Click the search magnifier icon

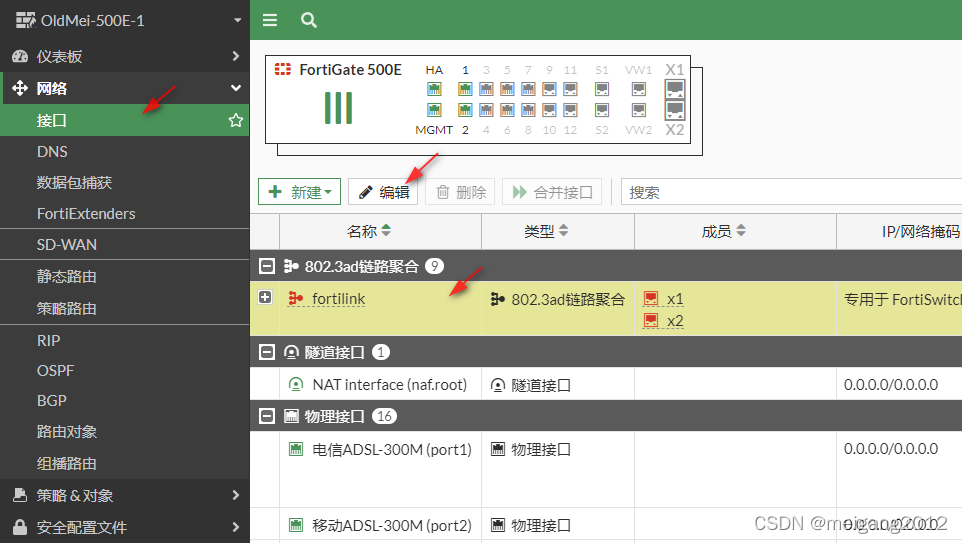309,20
